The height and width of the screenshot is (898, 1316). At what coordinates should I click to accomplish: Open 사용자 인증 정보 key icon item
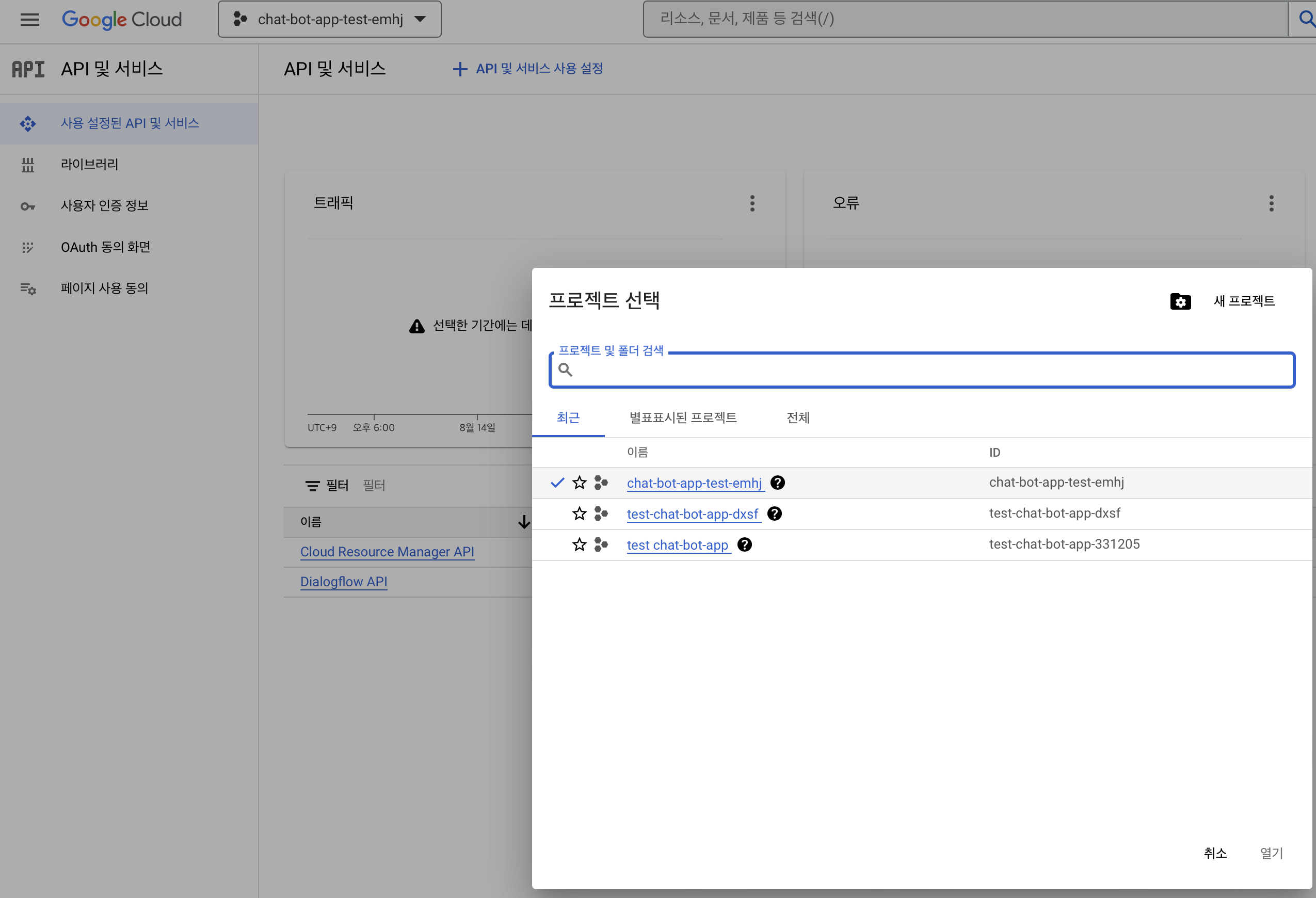(x=28, y=206)
